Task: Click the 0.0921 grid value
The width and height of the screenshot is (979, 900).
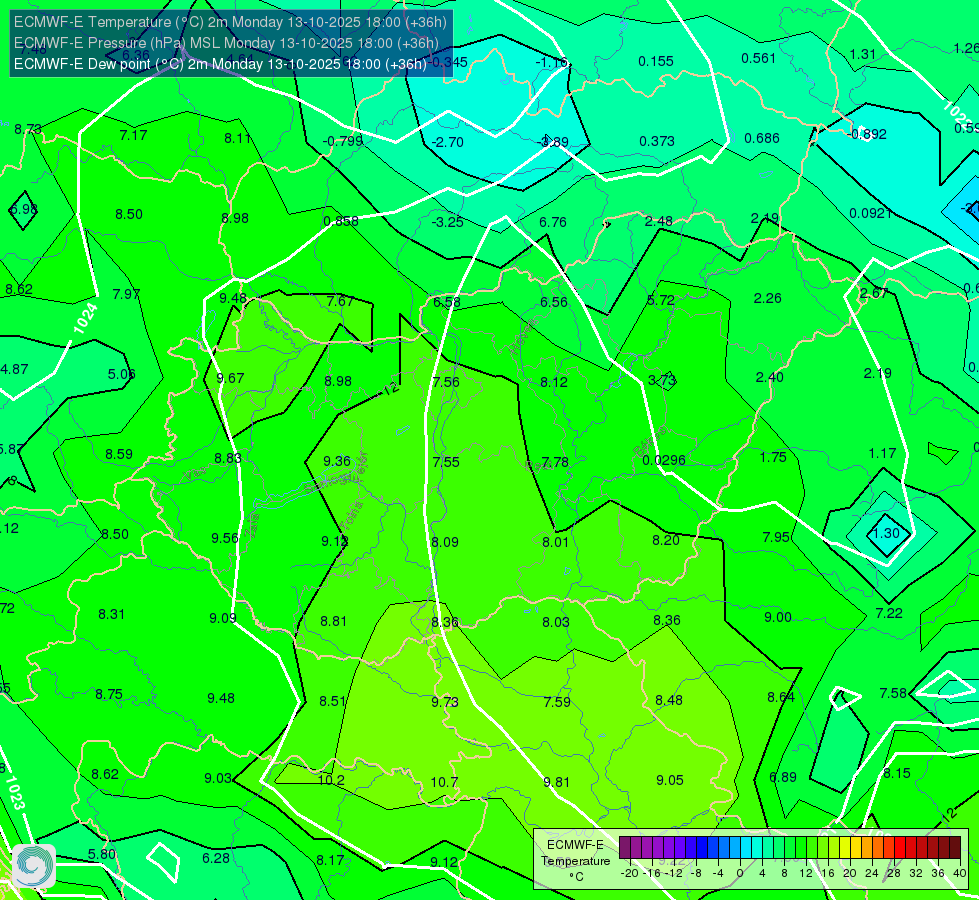Action: (870, 214)
